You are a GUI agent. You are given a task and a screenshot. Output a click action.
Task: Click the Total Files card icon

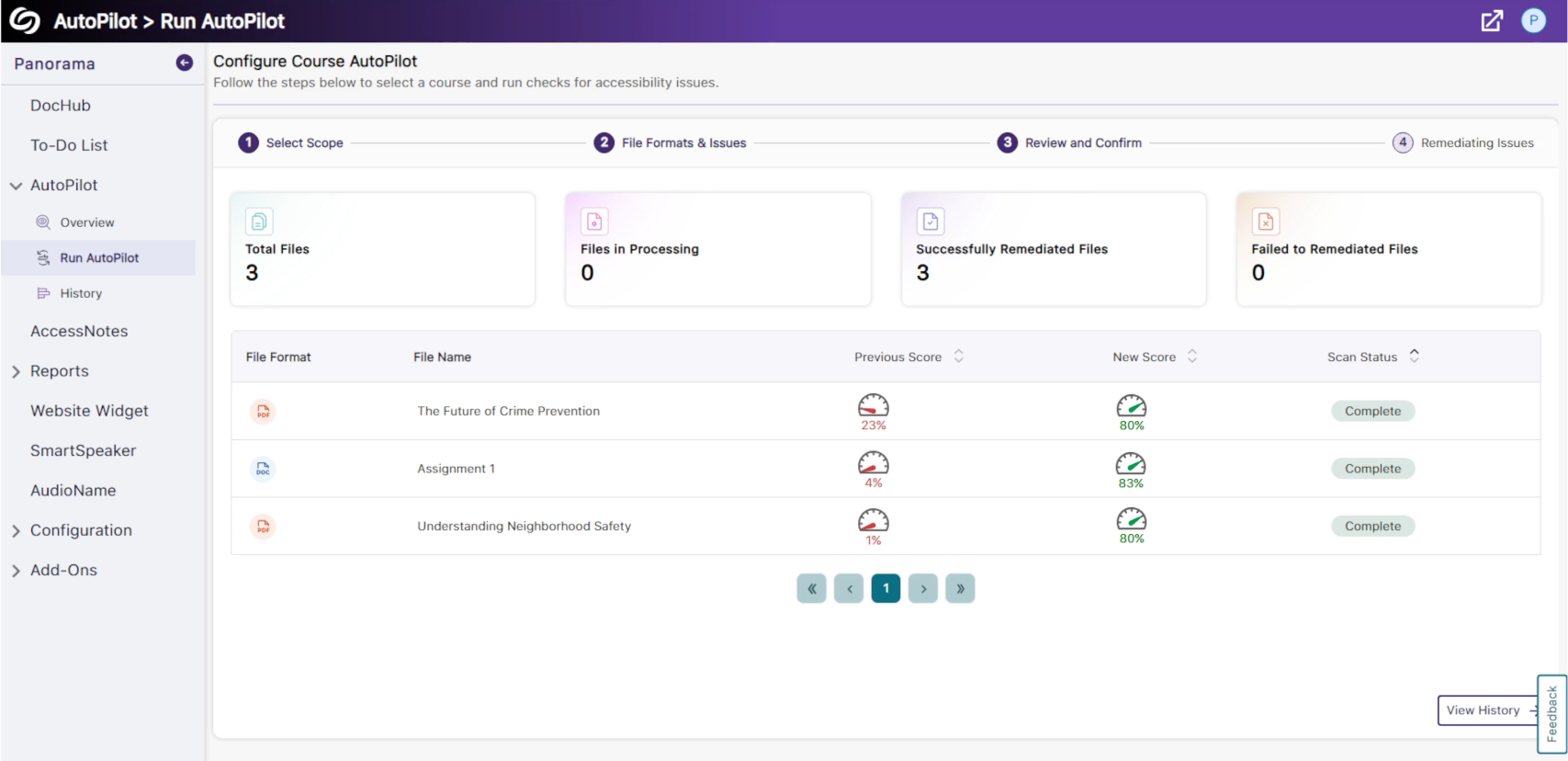[259, 221]
